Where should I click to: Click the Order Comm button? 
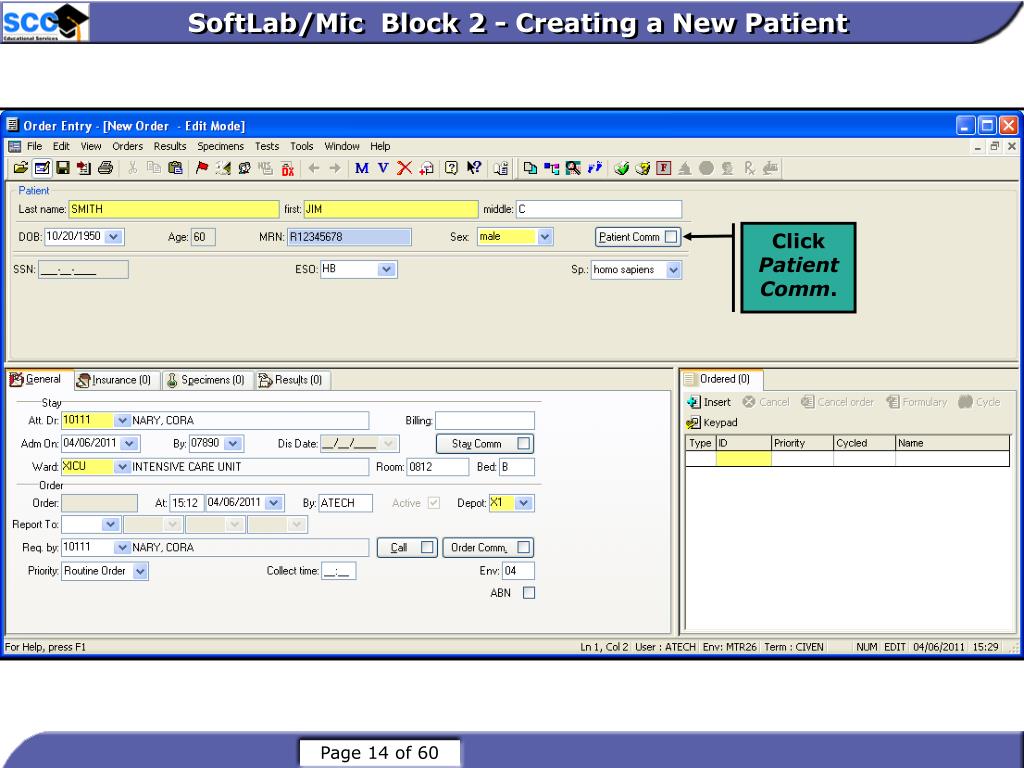(x=488, y=547)
